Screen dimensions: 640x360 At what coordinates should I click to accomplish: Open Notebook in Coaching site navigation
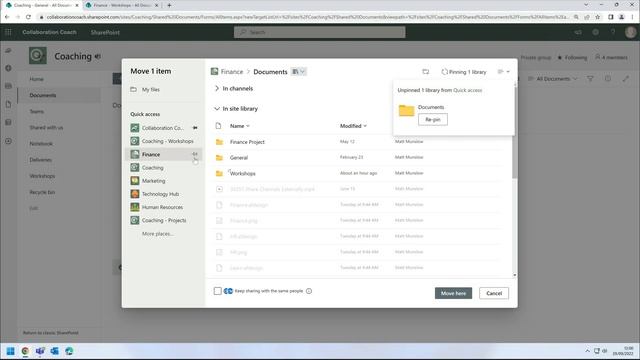point(41,144)
